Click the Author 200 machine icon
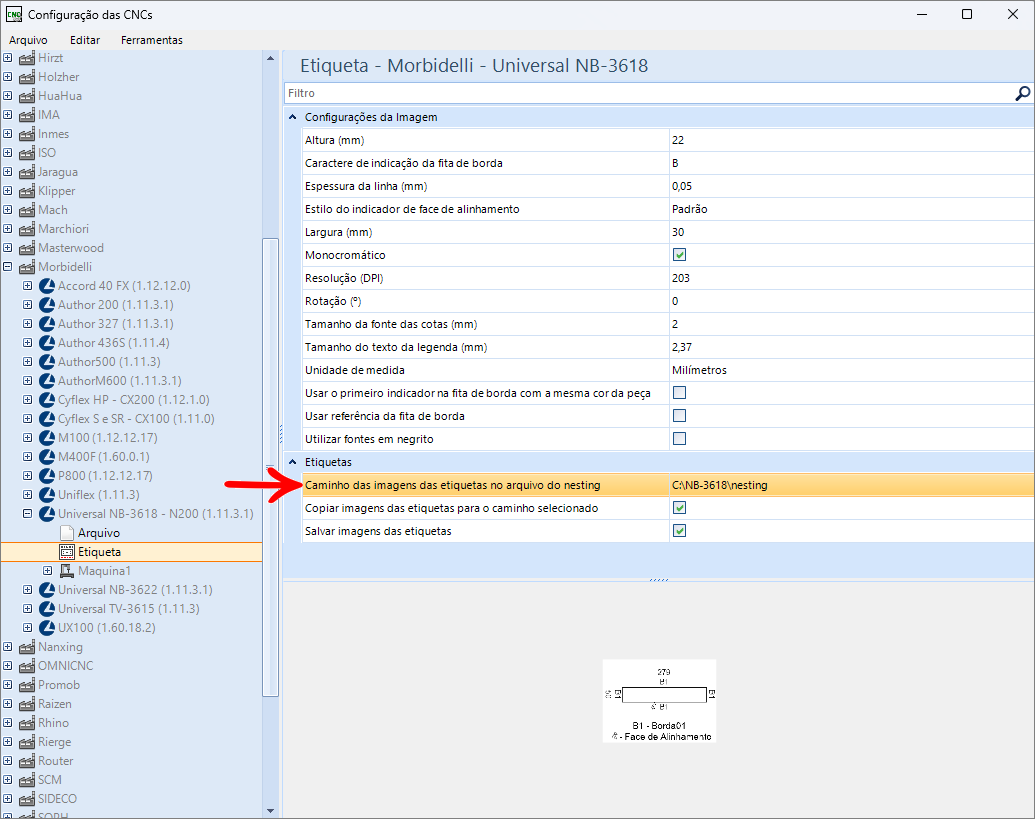 click(x=47, y=306)
